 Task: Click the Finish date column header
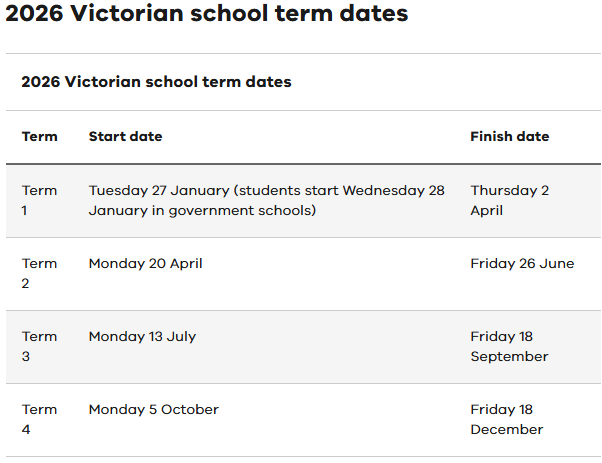[x=509, y=136]
